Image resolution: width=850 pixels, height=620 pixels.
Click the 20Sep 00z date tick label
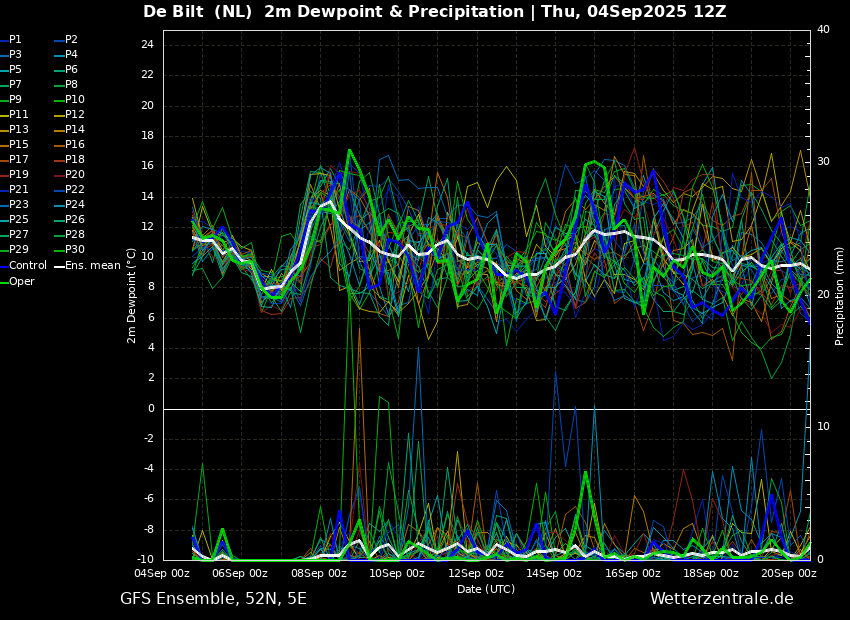click(x=789, y=573)
